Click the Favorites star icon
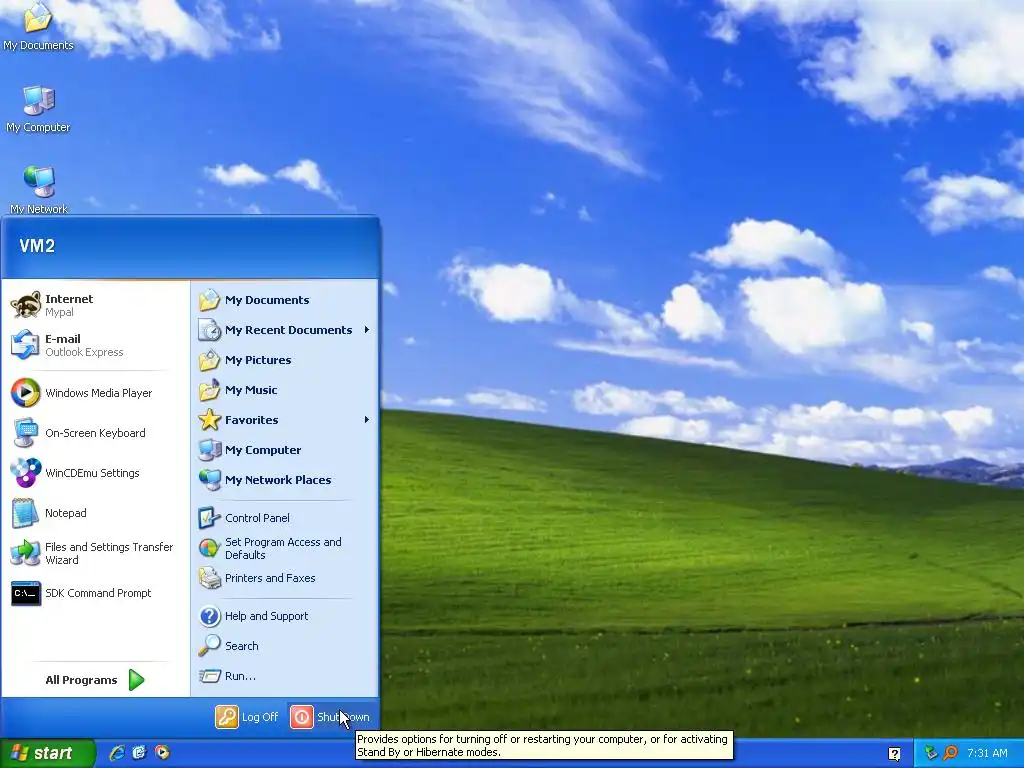1024x768 pixels. (210, 420)
